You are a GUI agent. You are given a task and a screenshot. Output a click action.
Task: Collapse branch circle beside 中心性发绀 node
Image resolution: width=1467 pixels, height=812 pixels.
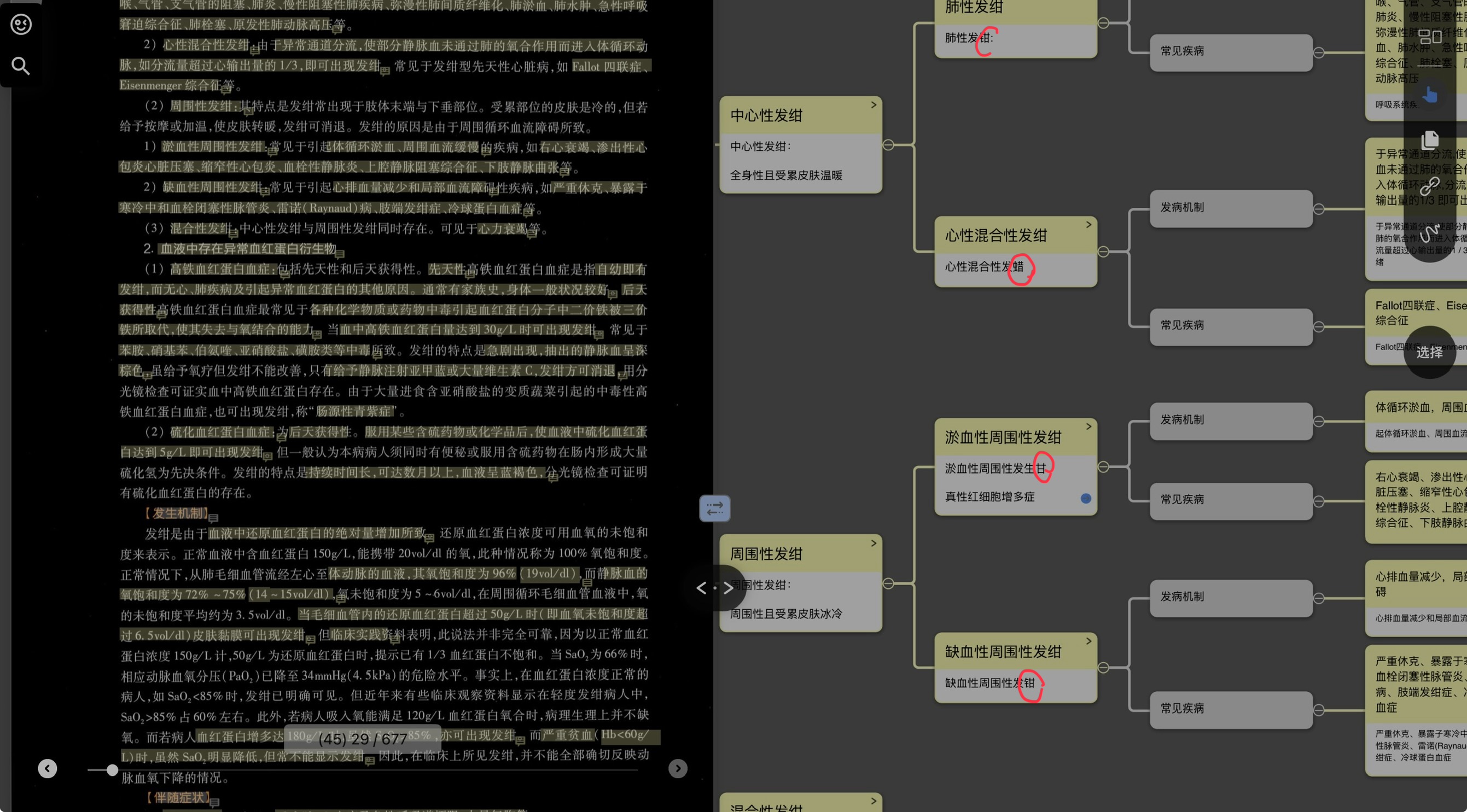[x=888, y=145]
